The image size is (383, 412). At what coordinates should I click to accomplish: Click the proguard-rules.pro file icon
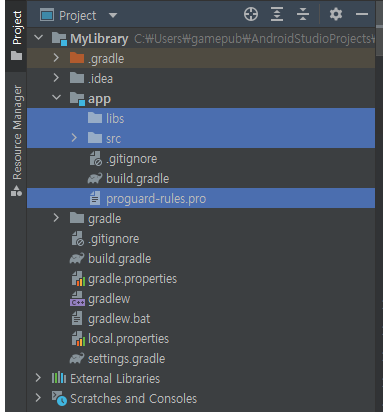pyautogui.click(x=95, y=199)
